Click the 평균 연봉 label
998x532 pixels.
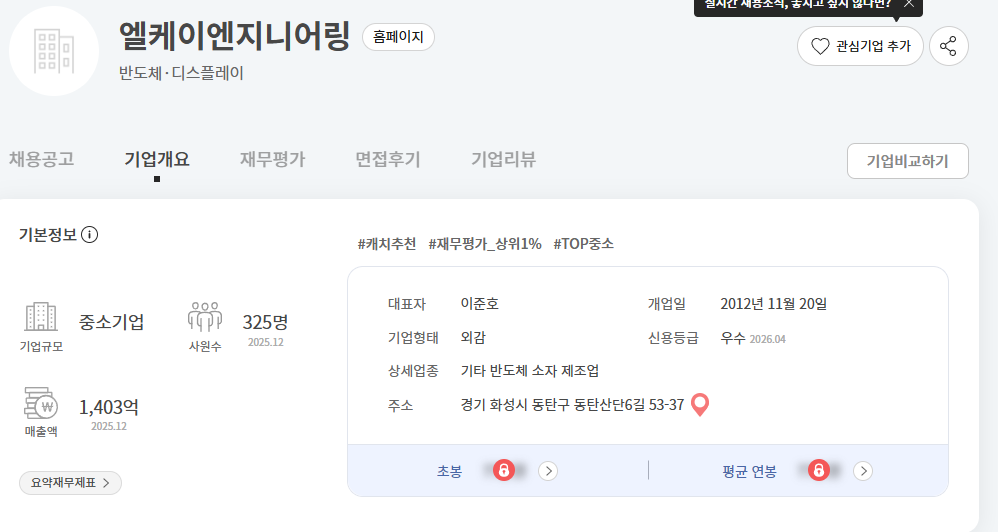coord(749,472)
